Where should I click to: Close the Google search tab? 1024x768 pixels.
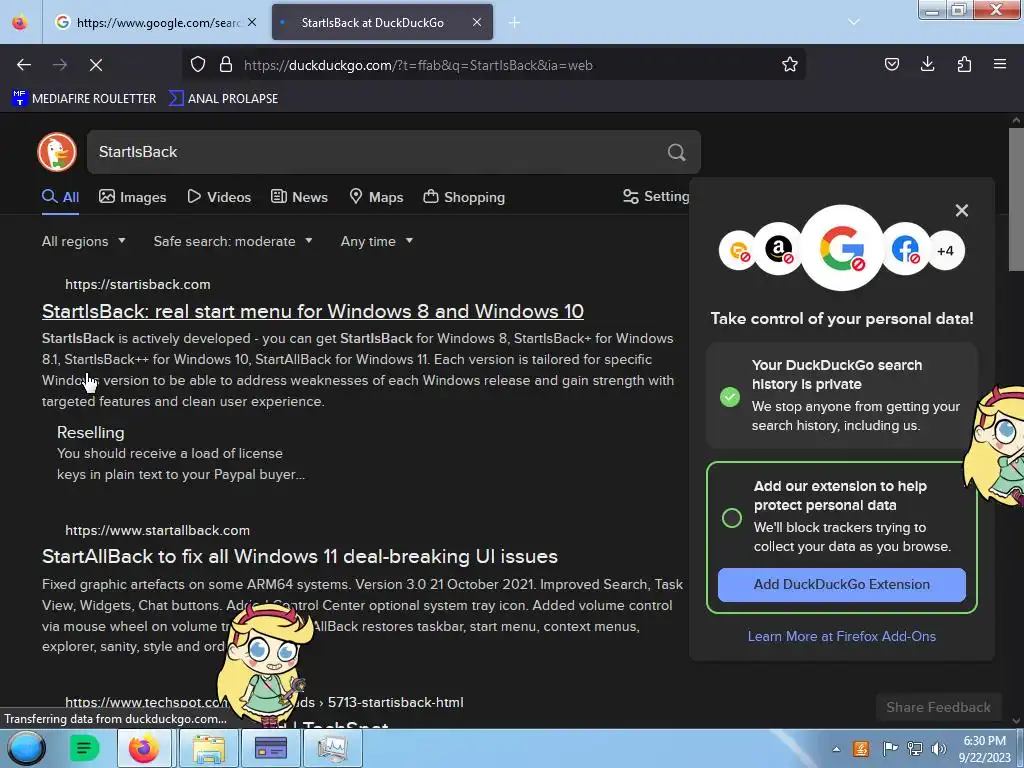(252, 22)
